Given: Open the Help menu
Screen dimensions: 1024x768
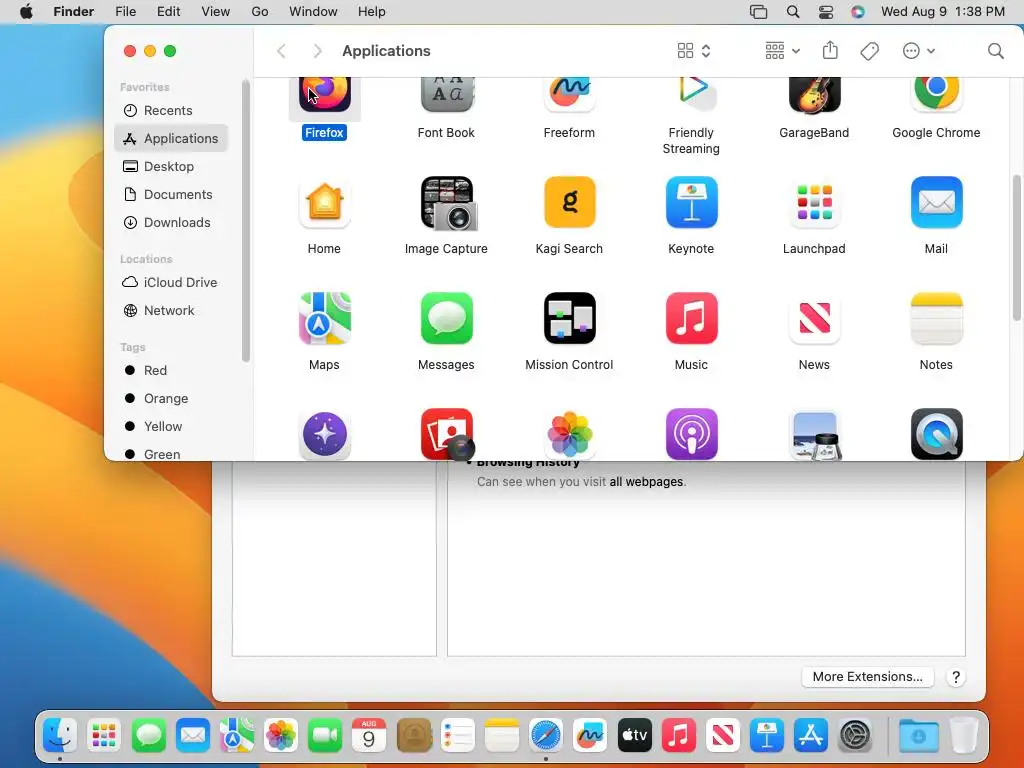Looking at the screenshot, I should 372,12.
